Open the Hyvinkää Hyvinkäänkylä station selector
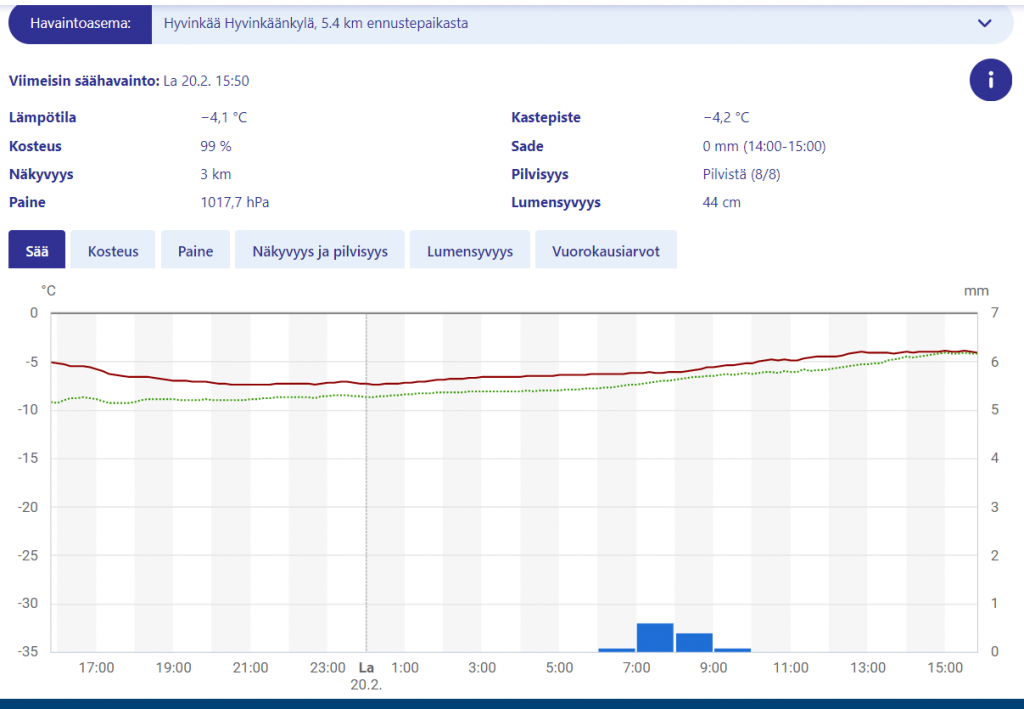 (x=581, y=24)
